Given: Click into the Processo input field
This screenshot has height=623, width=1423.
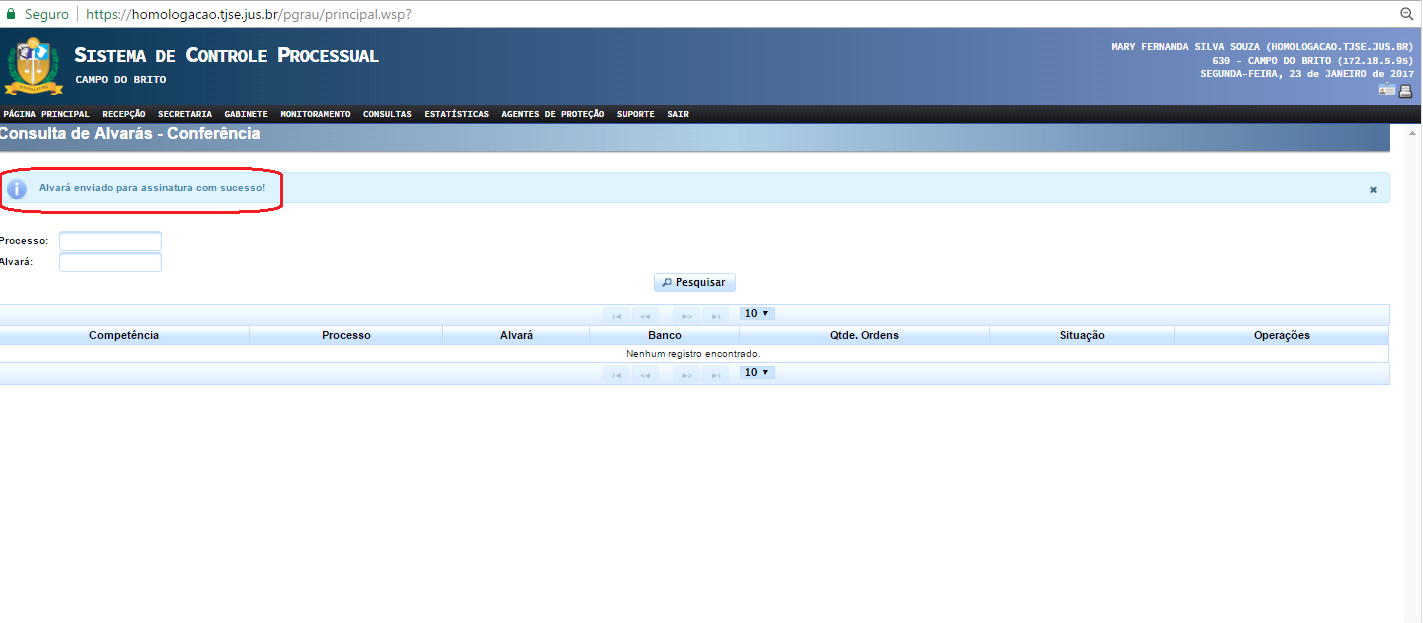Looking at the screenshot, I should 110,241.
